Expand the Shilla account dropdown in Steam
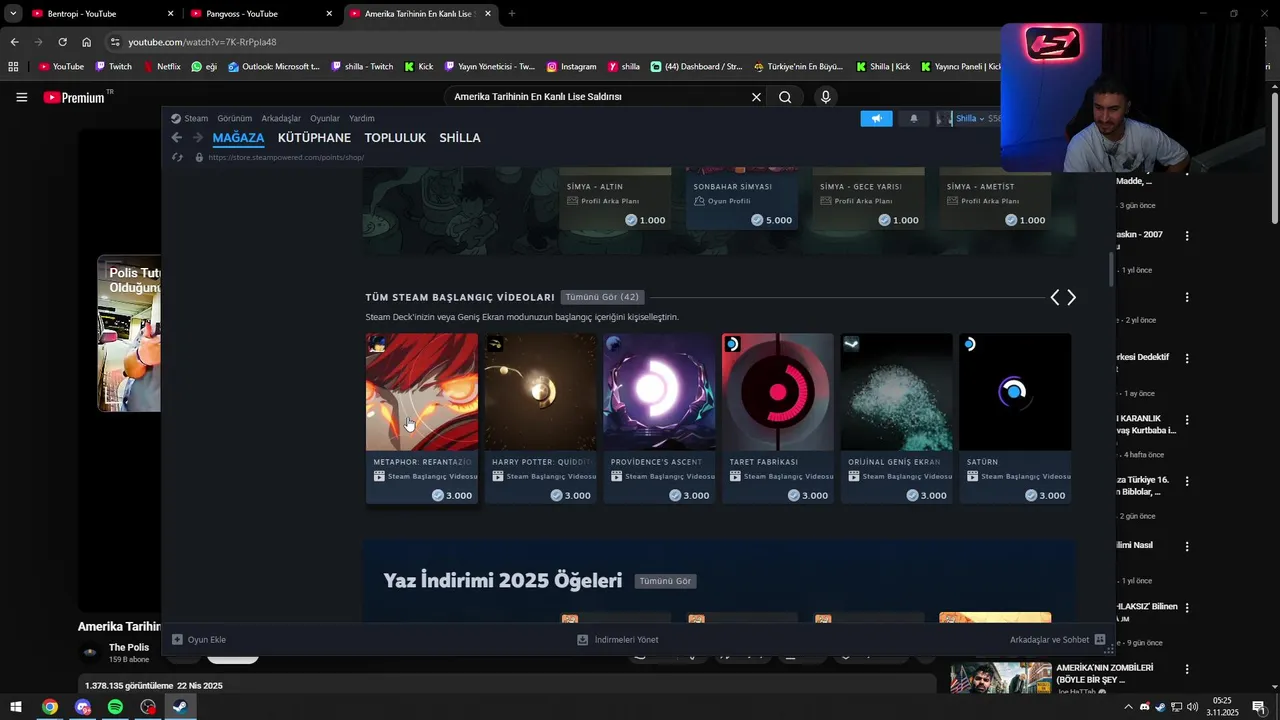Image resolution: width=1280 pixels, height=720 pixels. 969,118
